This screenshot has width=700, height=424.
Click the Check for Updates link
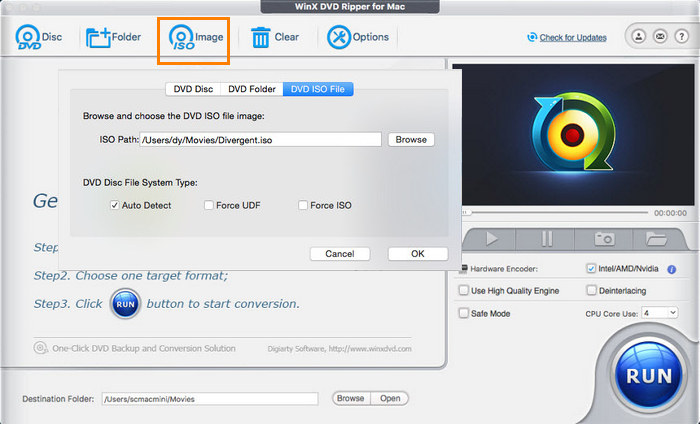572,37
